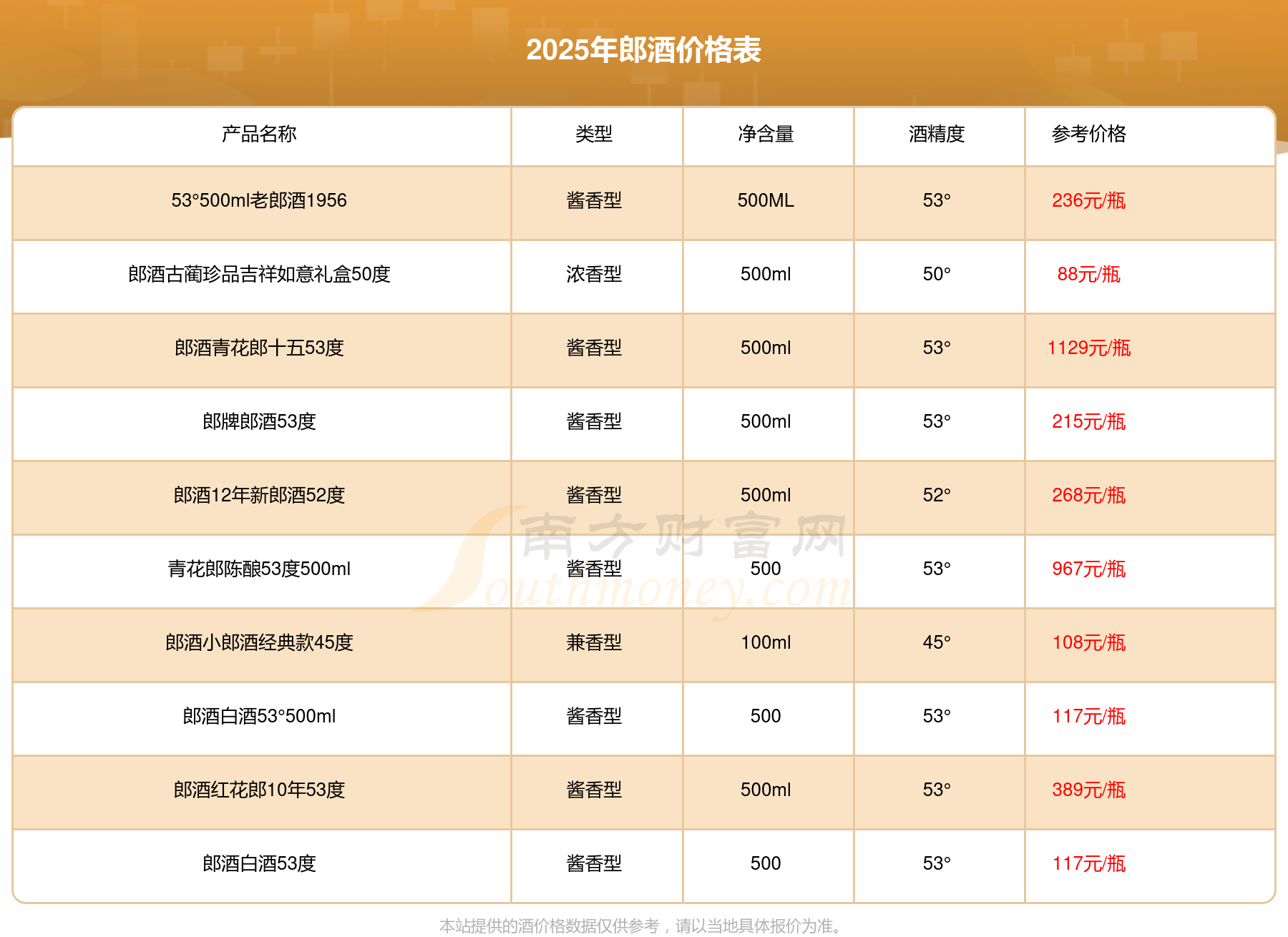Select the 产品名称 column header
The height and width of the screenshot is (937, 1288).
click(259, 134)
